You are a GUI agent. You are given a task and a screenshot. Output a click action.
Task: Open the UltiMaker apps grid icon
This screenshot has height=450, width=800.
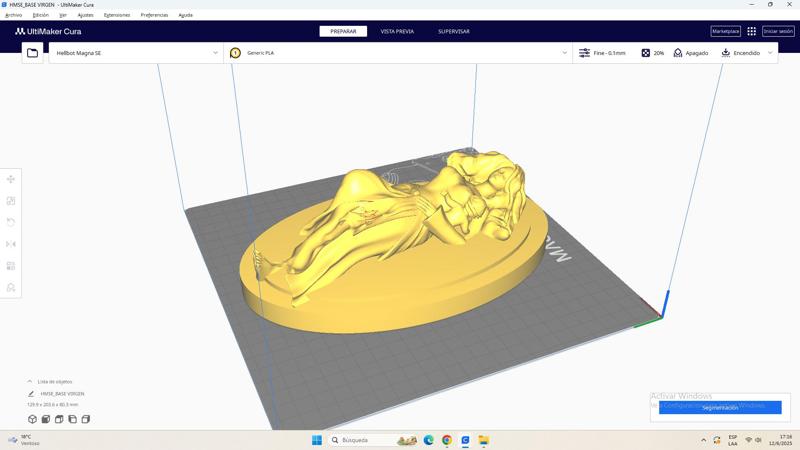tap(752, 31)
